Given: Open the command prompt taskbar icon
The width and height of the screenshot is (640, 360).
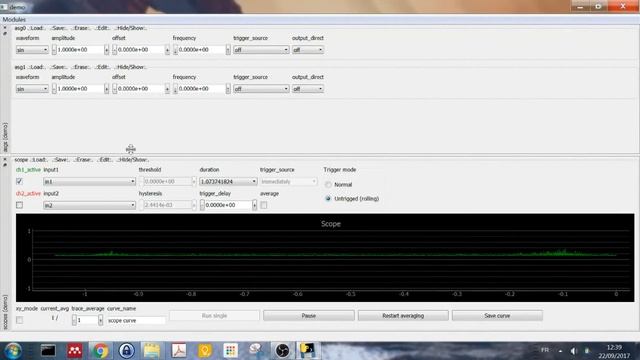Looking at the screenshot, I should (48, 351).
